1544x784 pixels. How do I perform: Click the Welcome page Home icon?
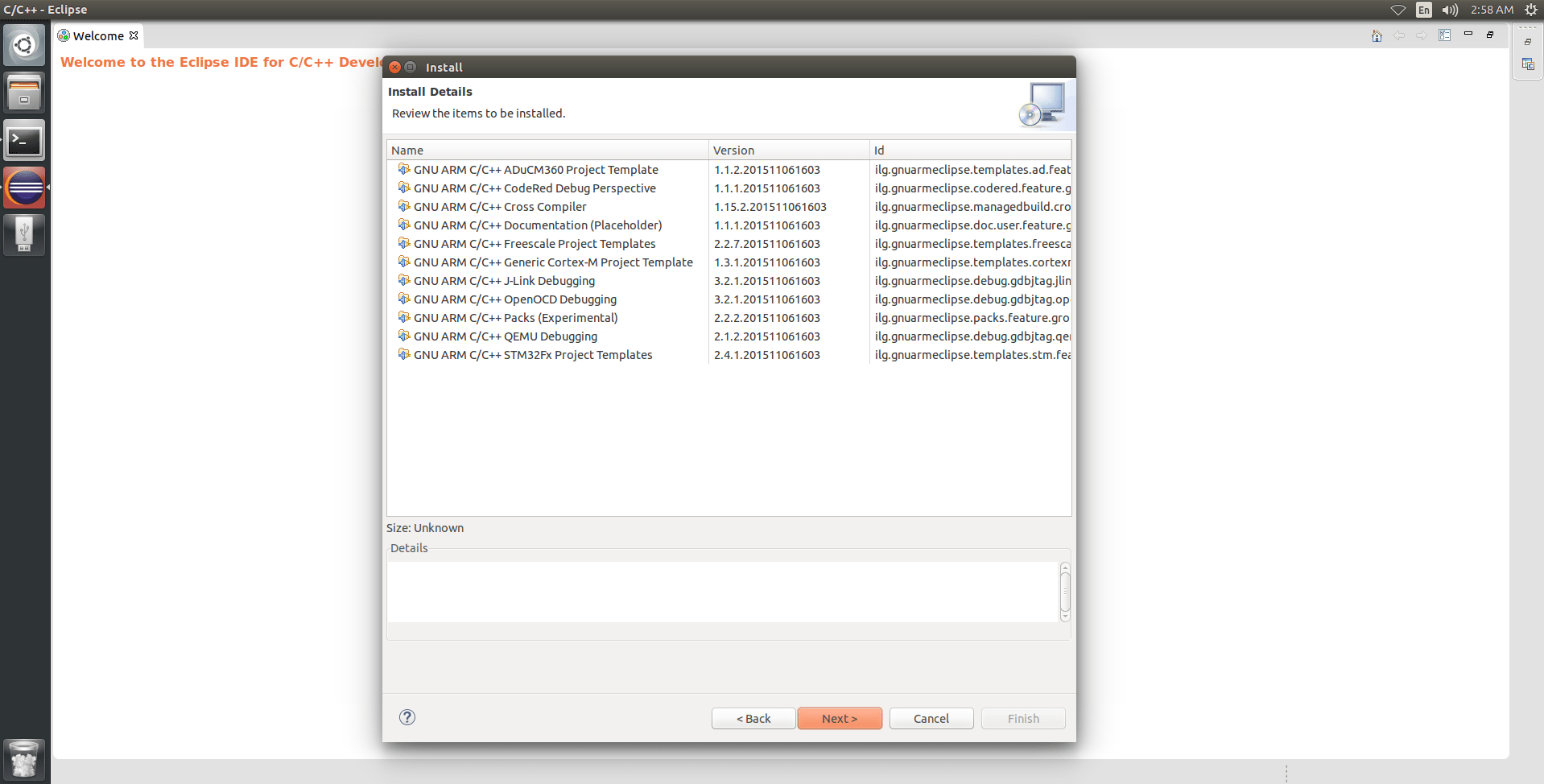click(1377, 35)
